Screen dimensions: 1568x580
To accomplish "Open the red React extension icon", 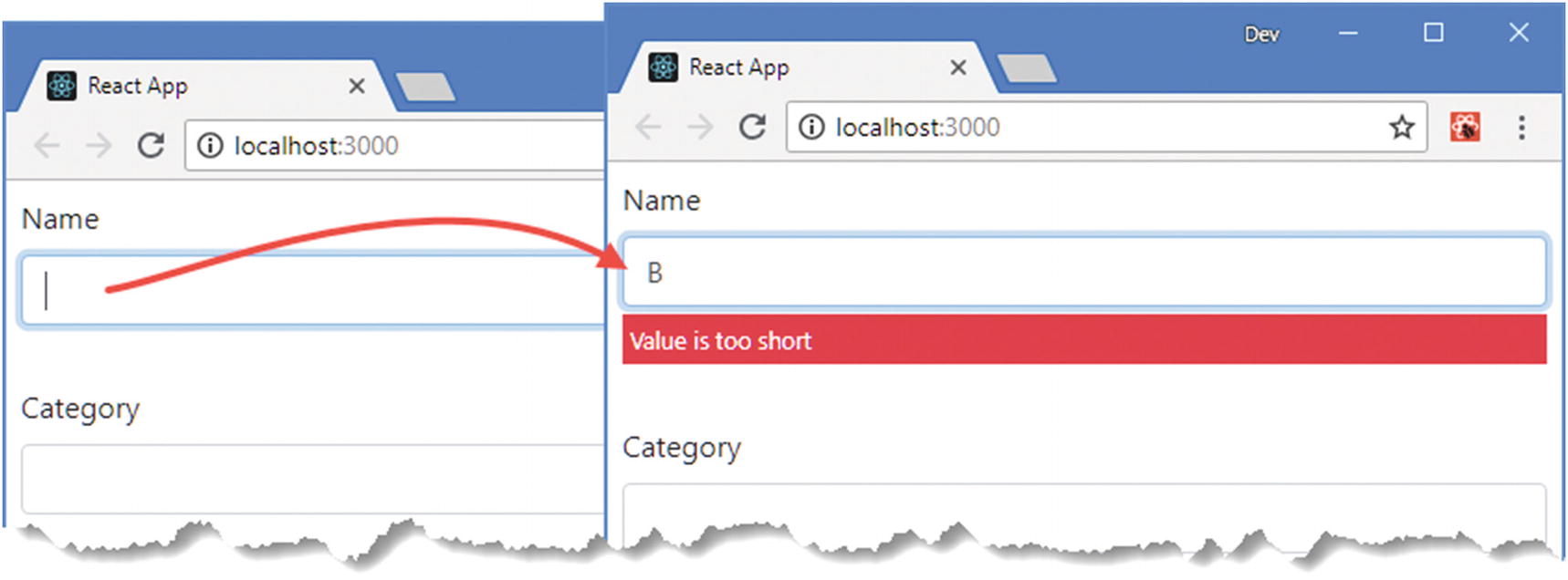I will pyautogui.click(x=1465, y=127).
